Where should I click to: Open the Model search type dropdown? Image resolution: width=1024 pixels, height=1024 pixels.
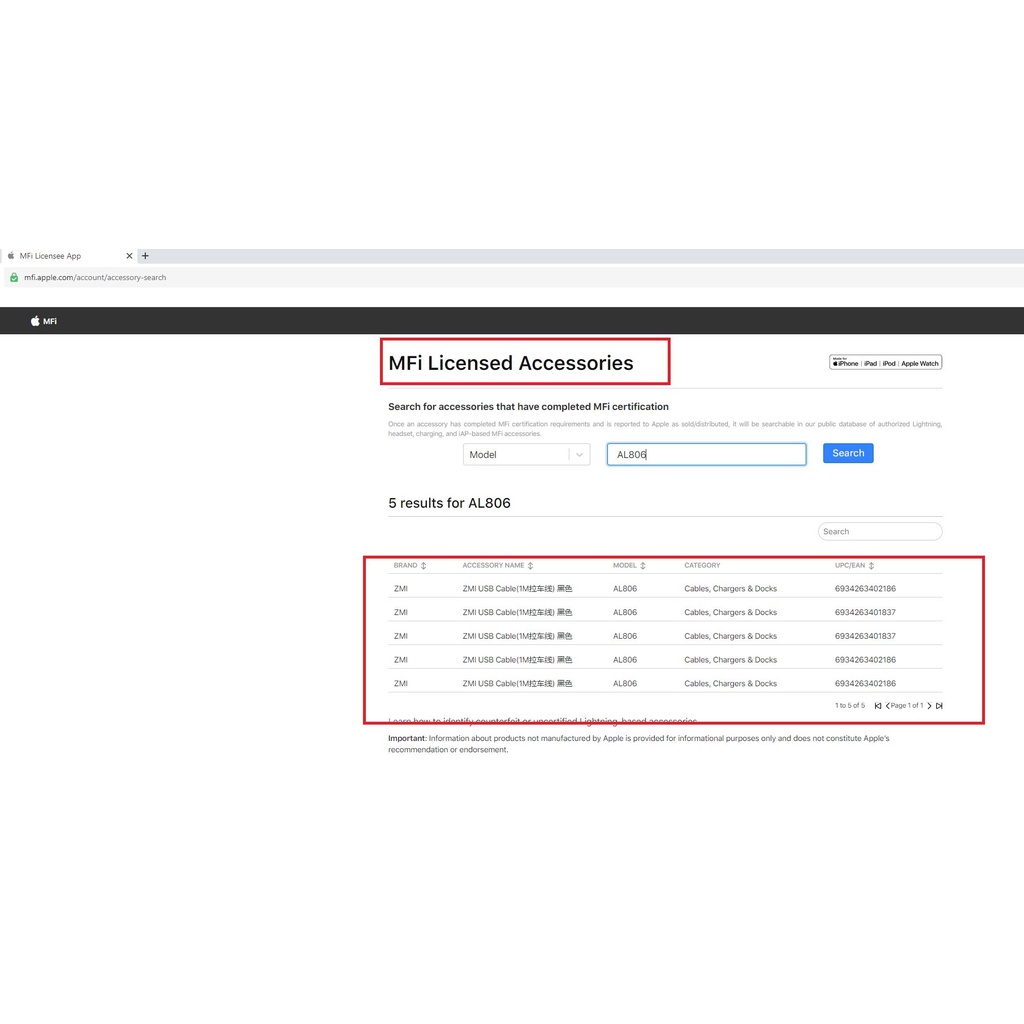pos(516,454)
